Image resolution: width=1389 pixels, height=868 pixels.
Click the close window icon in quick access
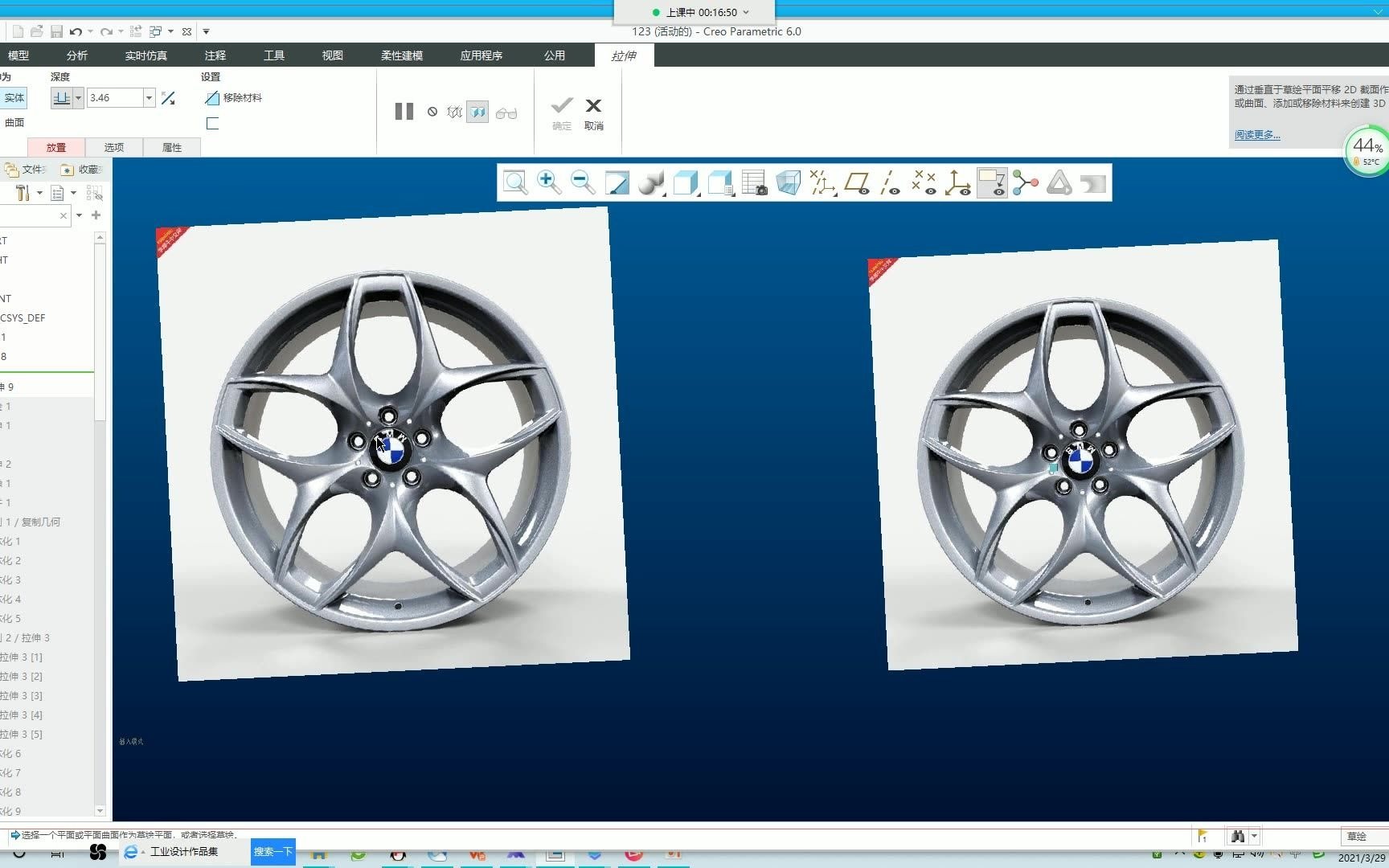pyautogui.click(x=186, y=31)
